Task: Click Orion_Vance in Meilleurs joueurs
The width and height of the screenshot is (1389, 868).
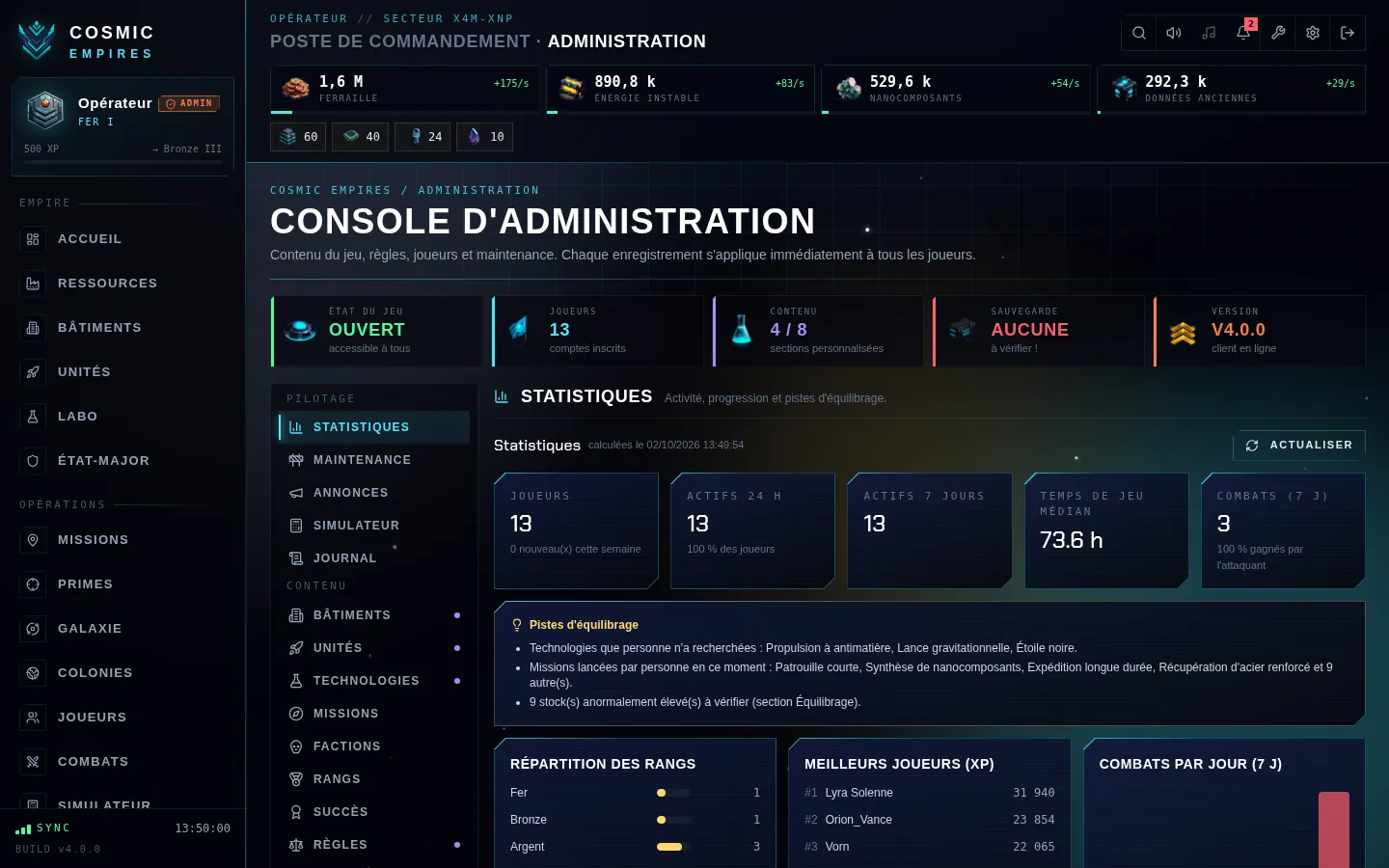Action: pyautogui.click(x=858, y=820)
